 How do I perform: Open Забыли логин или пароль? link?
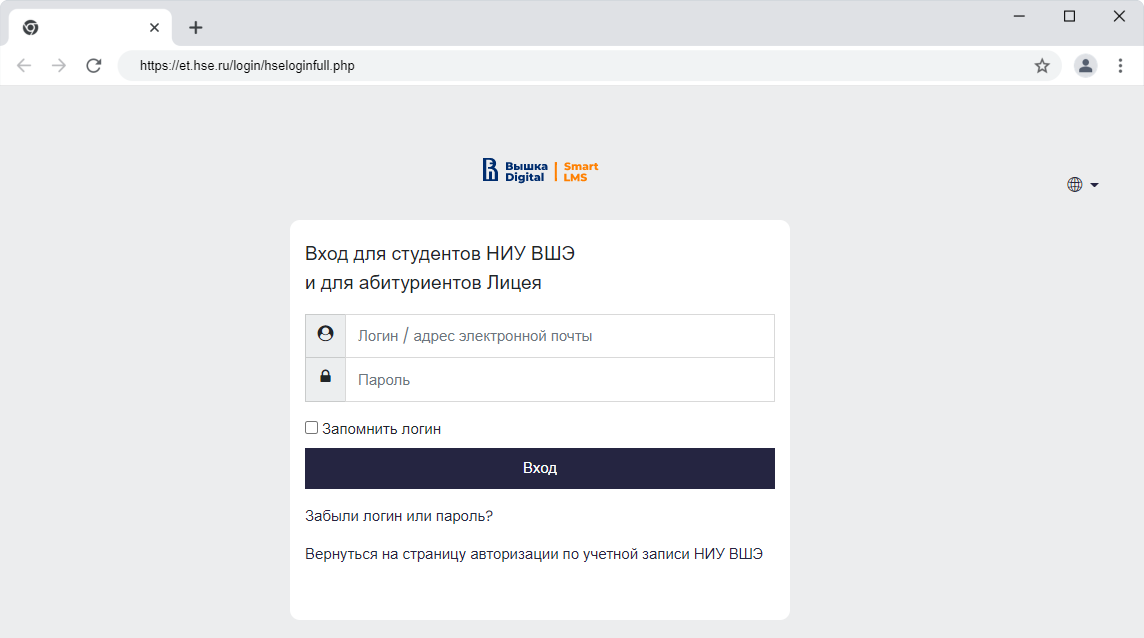coord(399,516)
